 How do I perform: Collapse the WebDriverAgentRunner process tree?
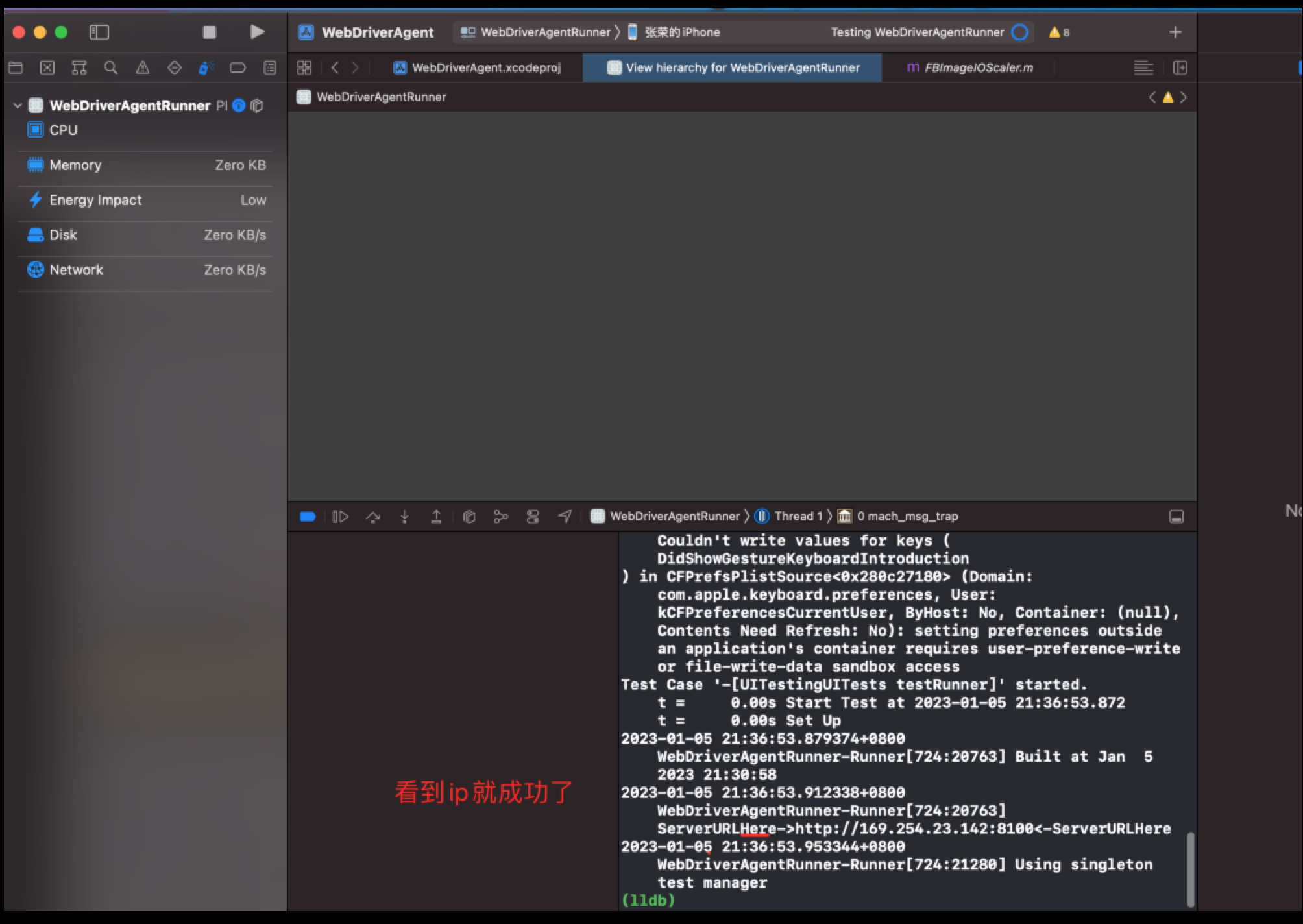(18, 105)
